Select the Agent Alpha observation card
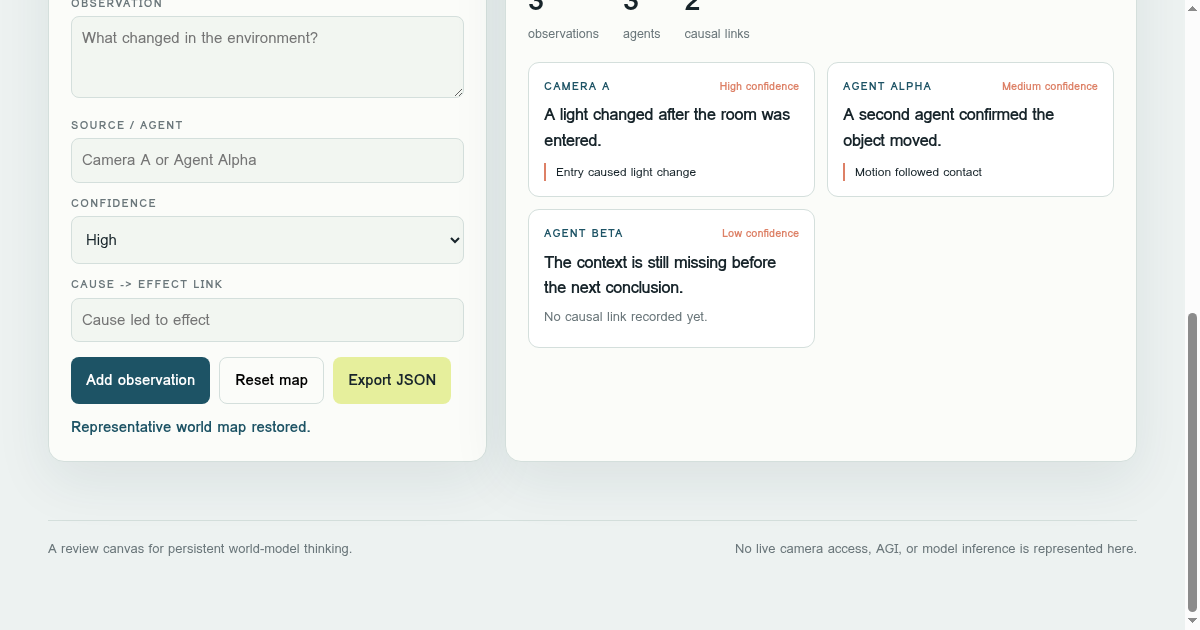This screenshot has width=1200, height=630. pyautogui.click(x=970, y=129)
